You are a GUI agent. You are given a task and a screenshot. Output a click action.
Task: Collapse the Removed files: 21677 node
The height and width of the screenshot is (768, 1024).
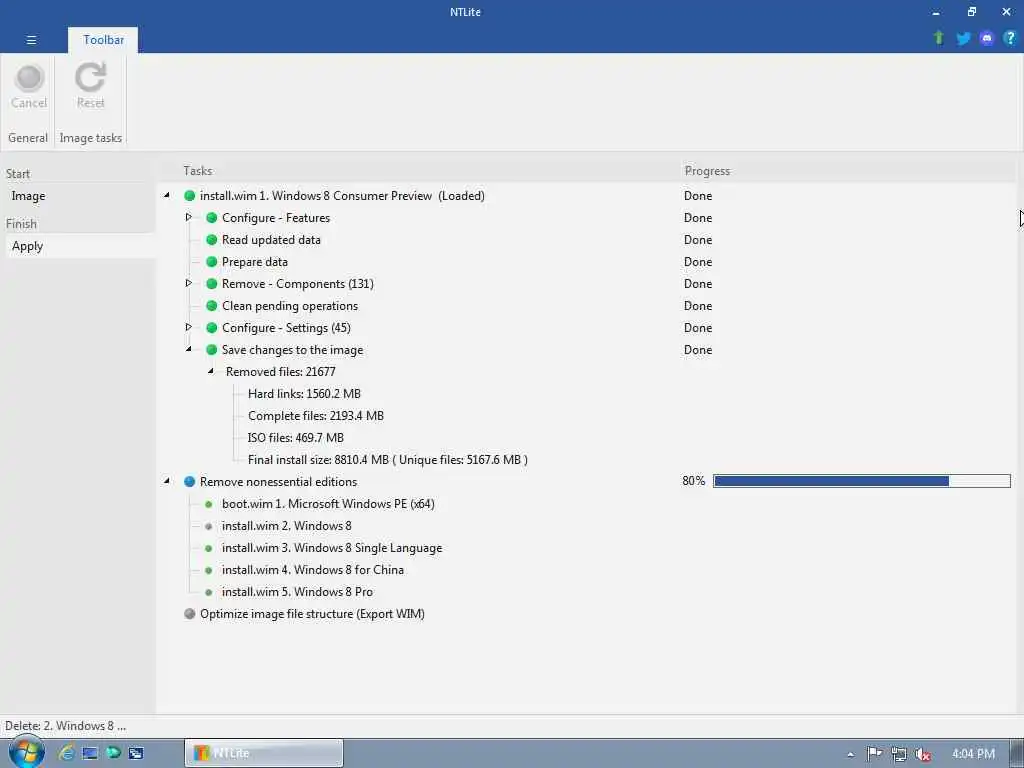(211, 371)
